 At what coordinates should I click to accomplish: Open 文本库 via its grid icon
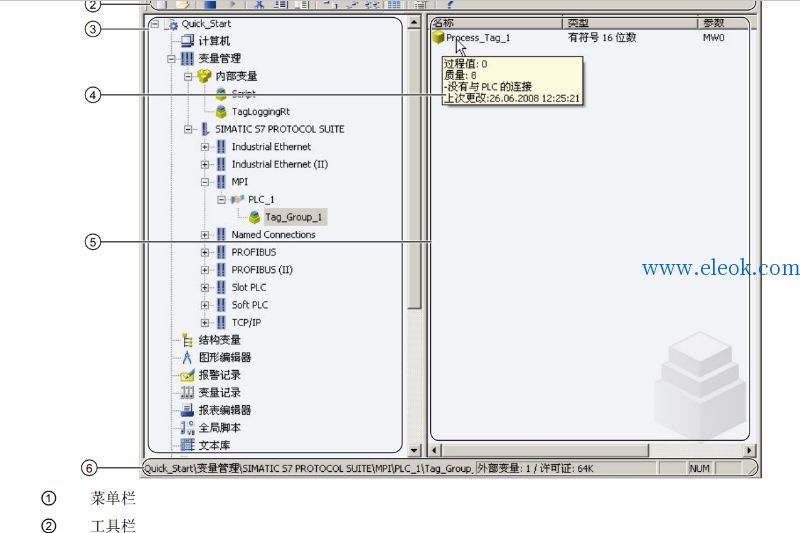tap(187, 445)
